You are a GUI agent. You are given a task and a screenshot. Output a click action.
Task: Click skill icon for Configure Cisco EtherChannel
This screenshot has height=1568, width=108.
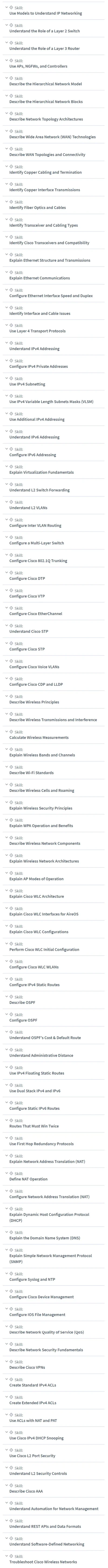pyautogui.click(x=11, y=608)
